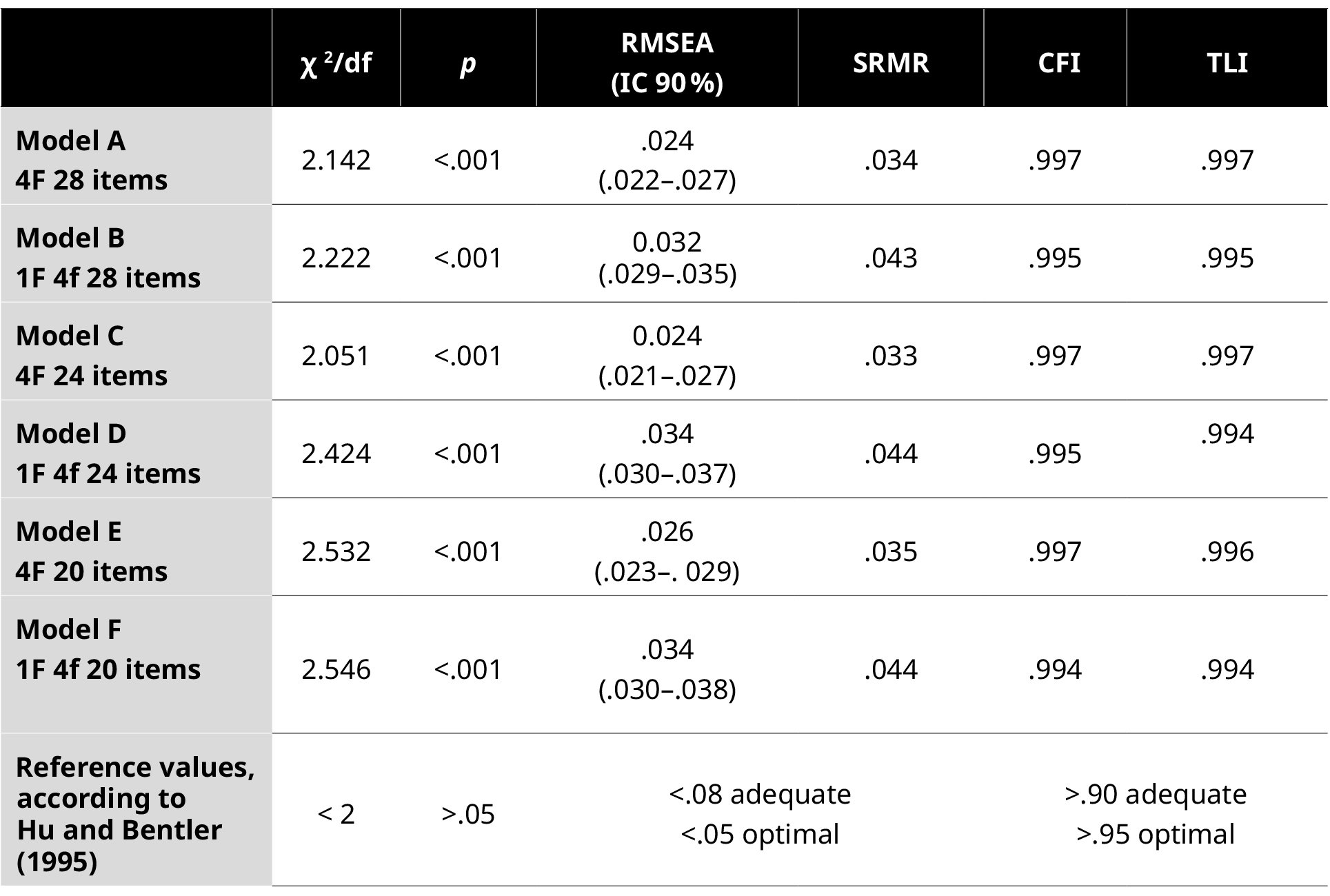Click the italic p column header

click(467, 63)
